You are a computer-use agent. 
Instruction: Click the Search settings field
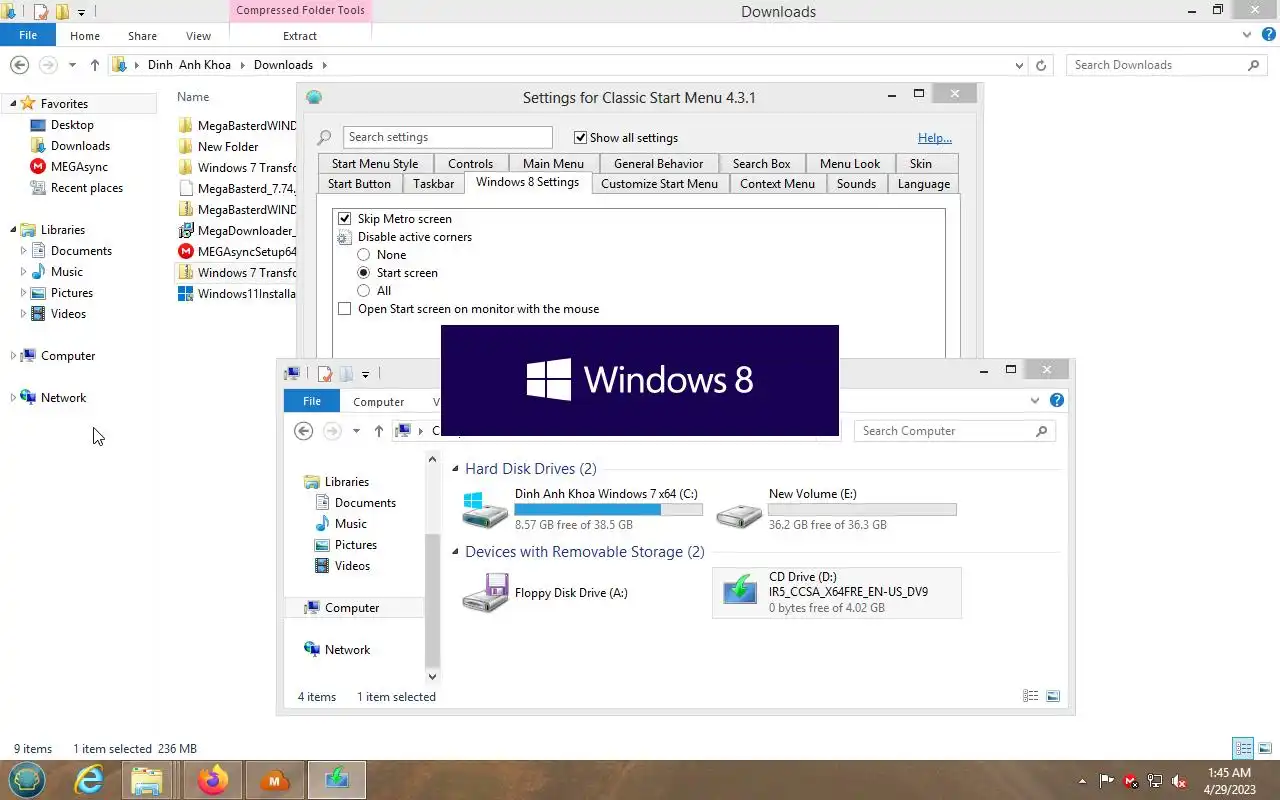(x=448, y=137)
